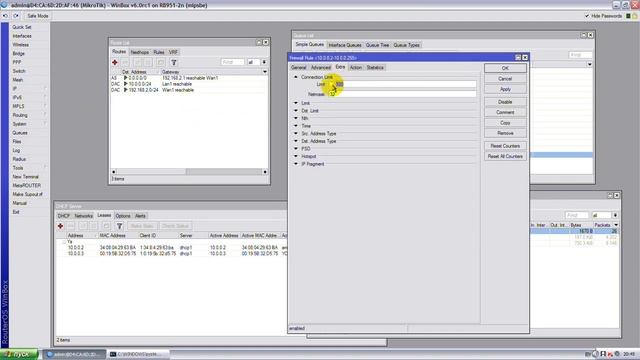The width and height of the screenshot is (640, 360).
Task: Select DHCP lease row 10.0.0.3
Action: tap(171, 253)
